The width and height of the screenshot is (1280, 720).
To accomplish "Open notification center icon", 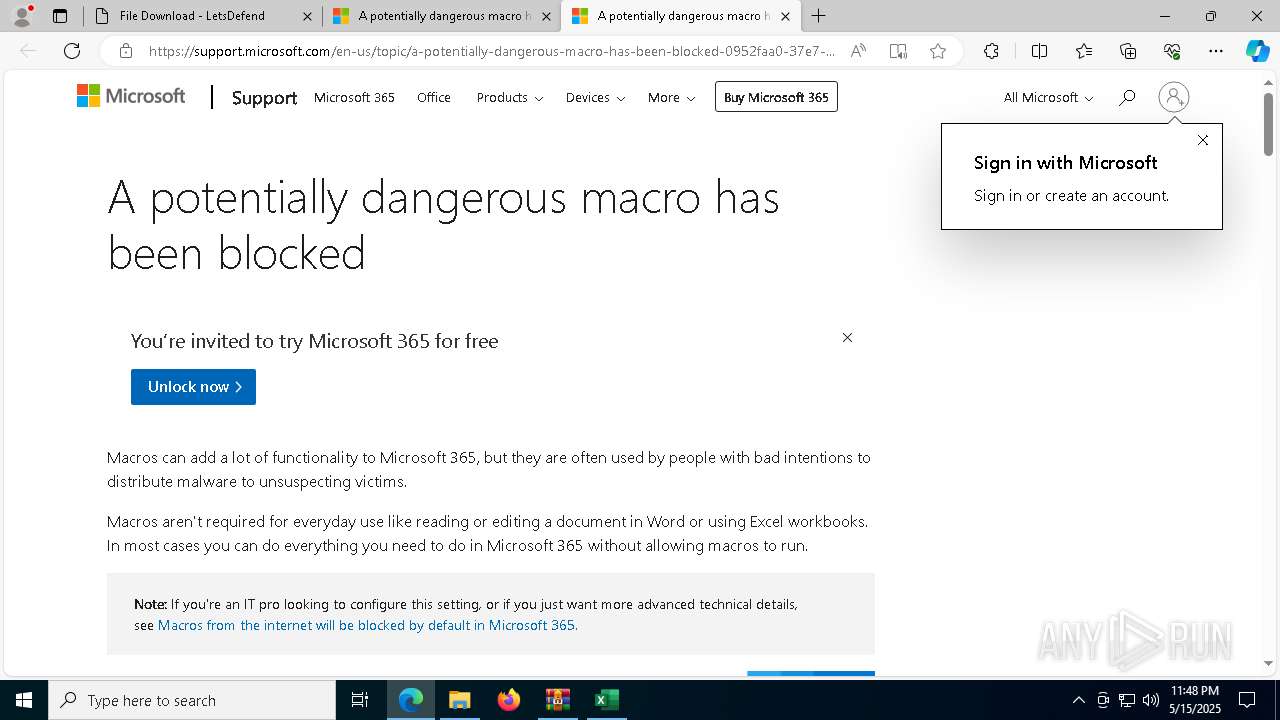I will [x=1247, y=700].
